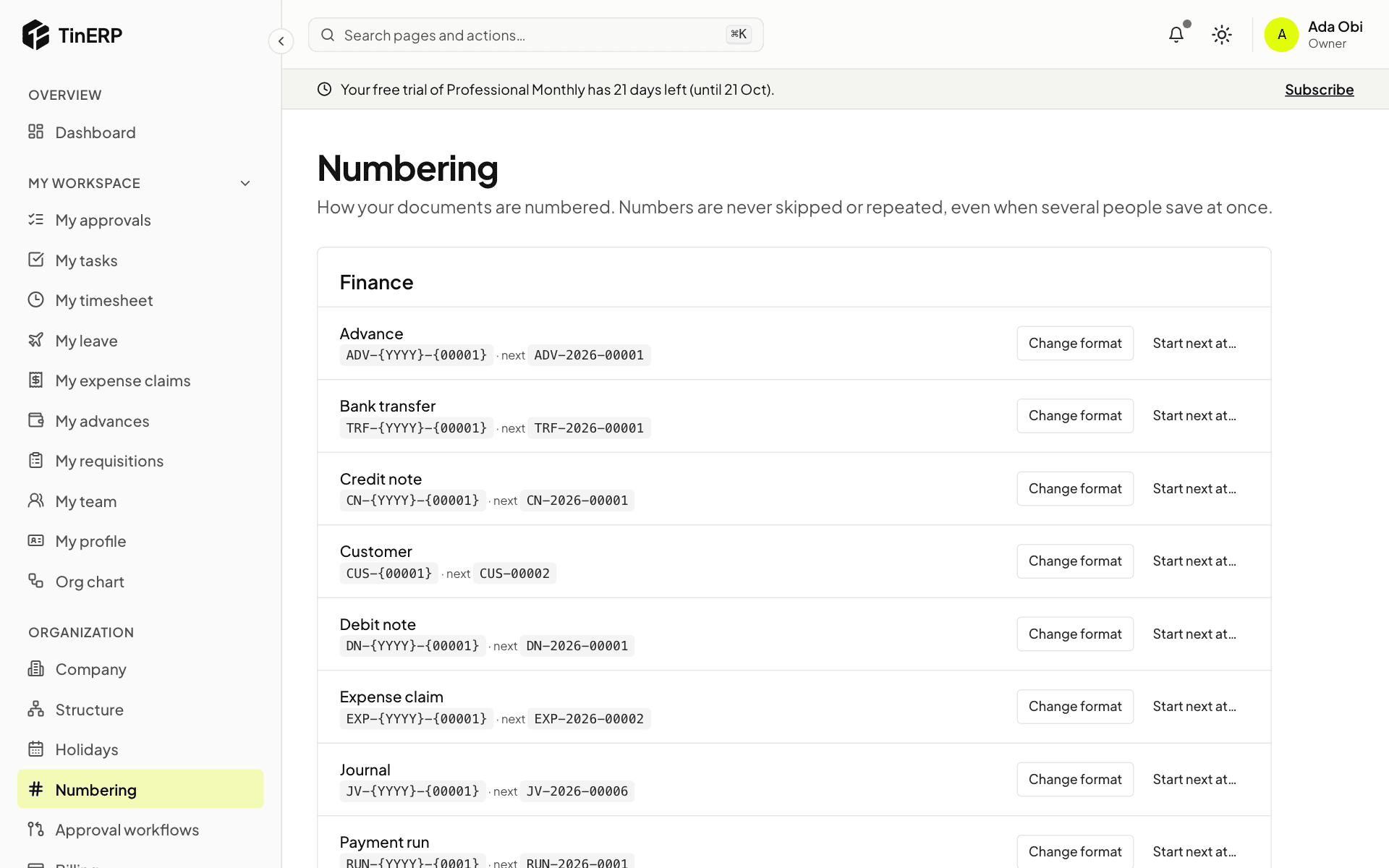Viewport: 1389px width, 868px height.
Task: Change format for Bank transfer
Action: coord(1075,416)
